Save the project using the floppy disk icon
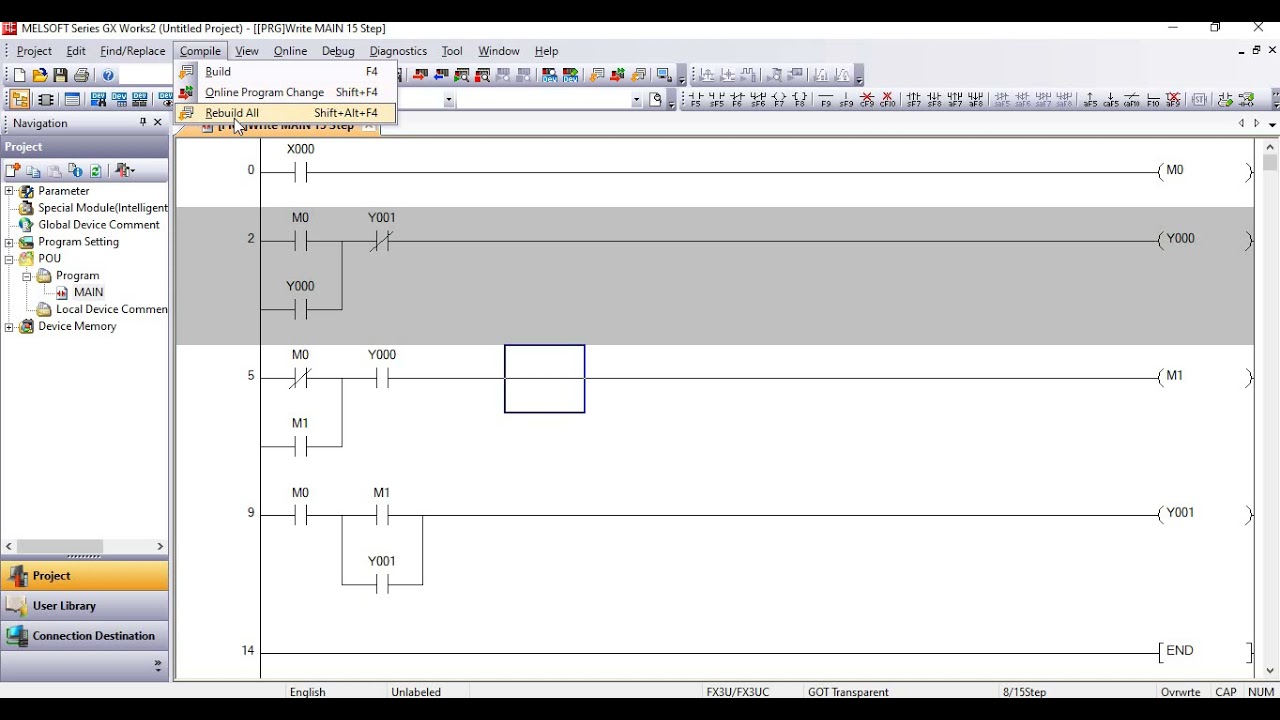The width and height of the screenshot is (1280, 720). coord(61,75)
